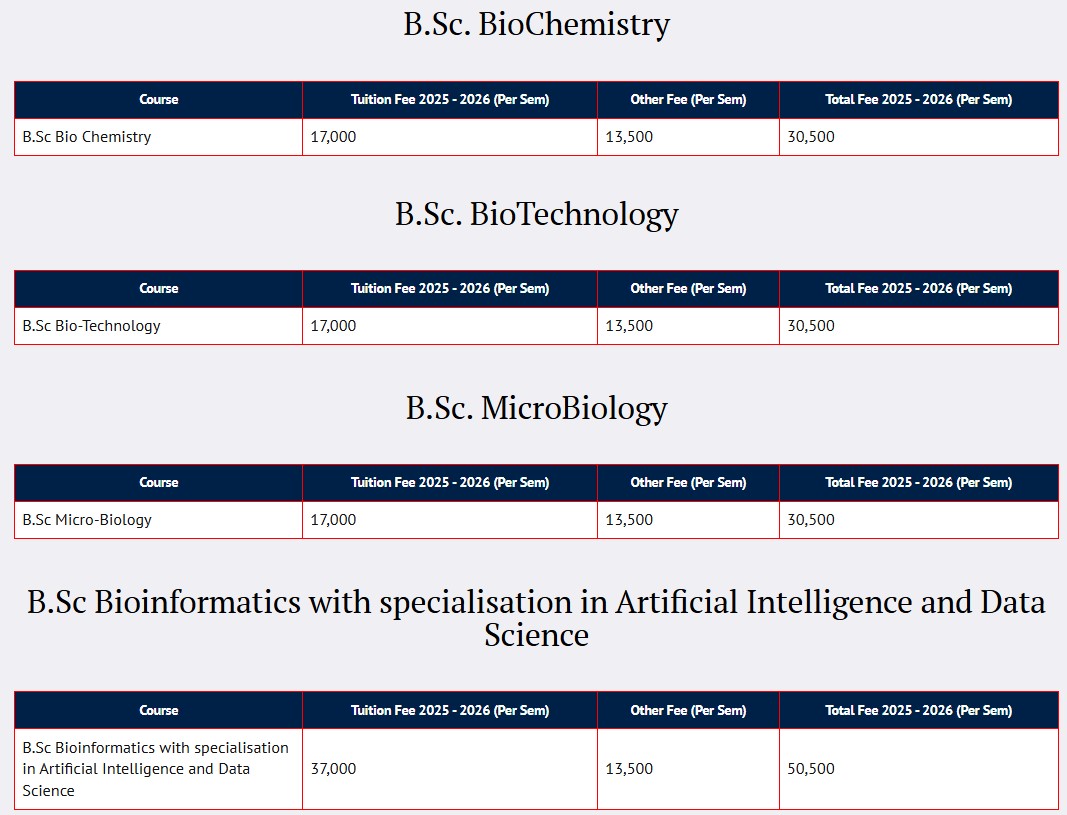Click MicroBiology table's Total Fee header

[918, 483]
